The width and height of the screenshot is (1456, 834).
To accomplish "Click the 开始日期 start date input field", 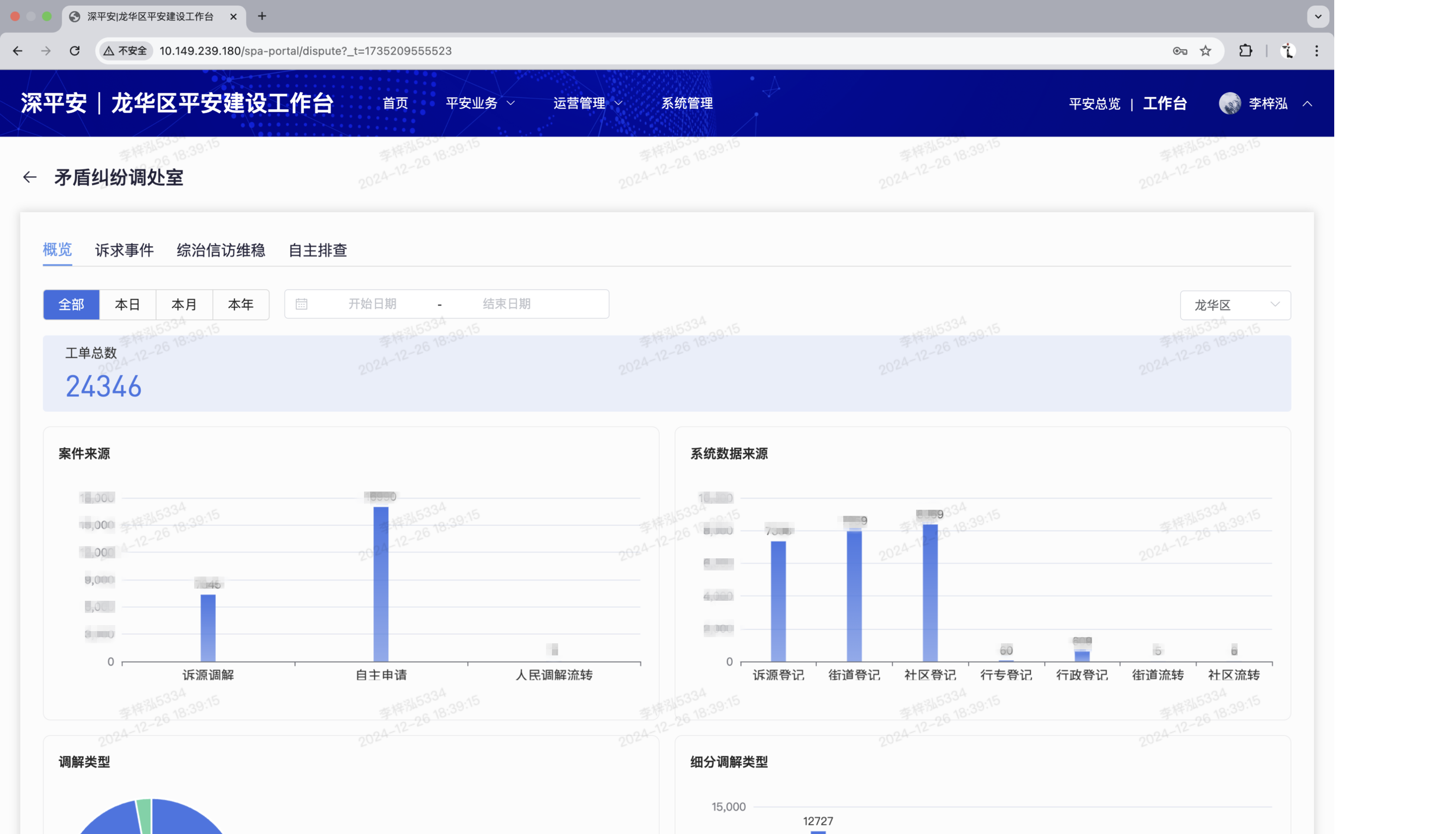I will point(373,304).
